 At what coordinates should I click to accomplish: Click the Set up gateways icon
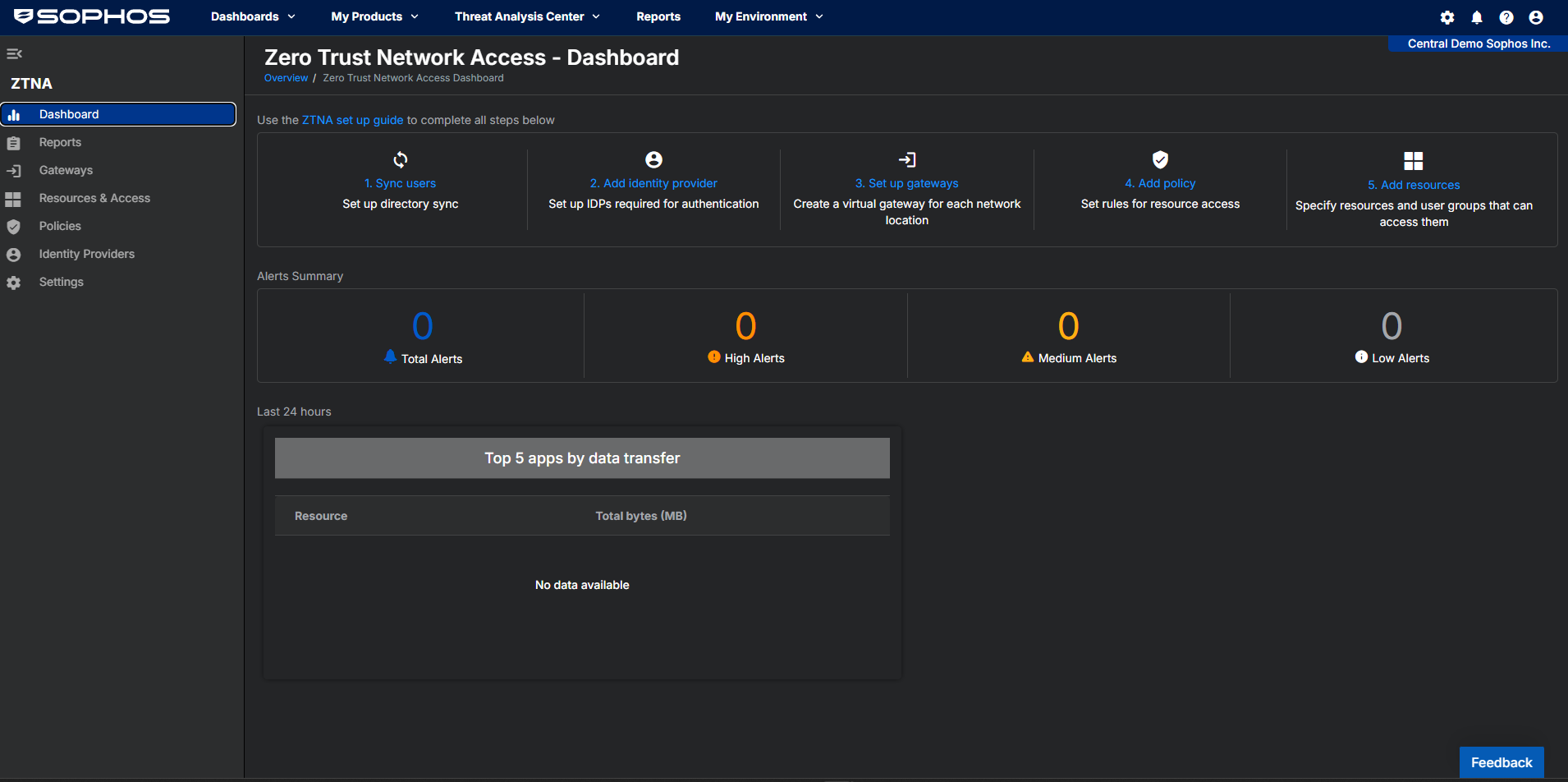pyautogui.click(x=907, y=159)
